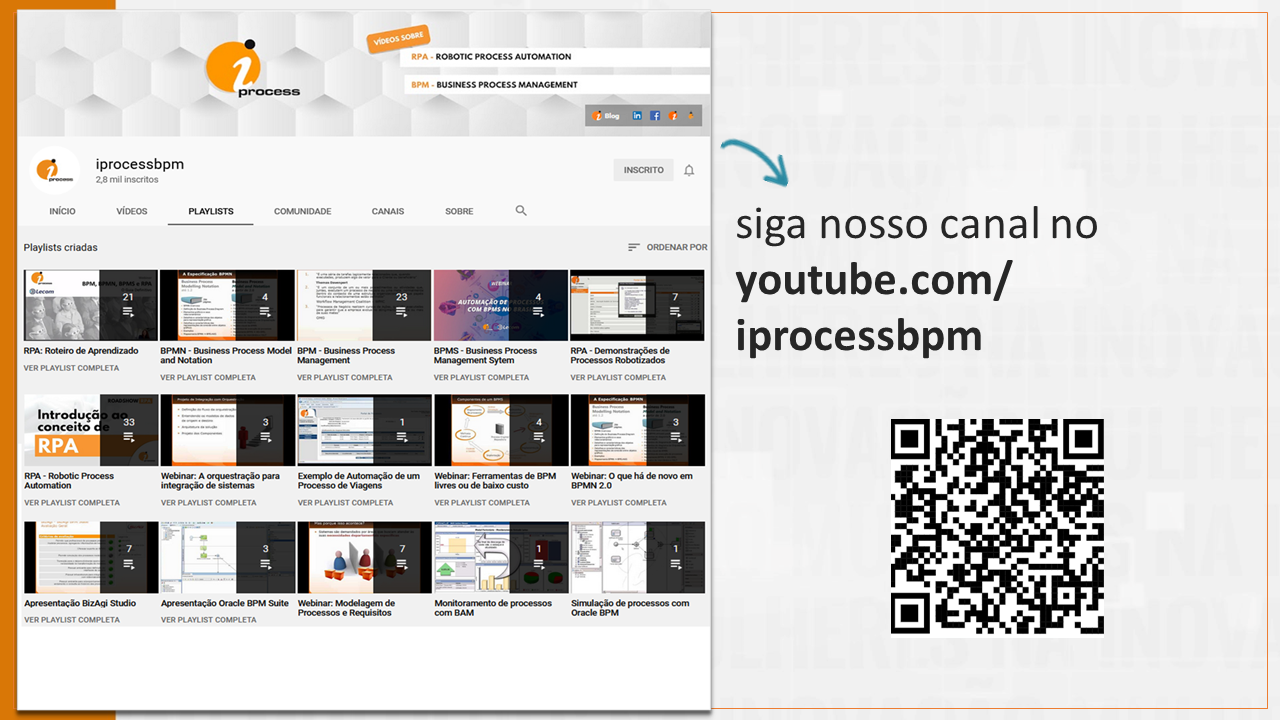Click the Webinar: Modelagem de Processos e Requisitos title
1280x720 pixels.
(346, 608)
